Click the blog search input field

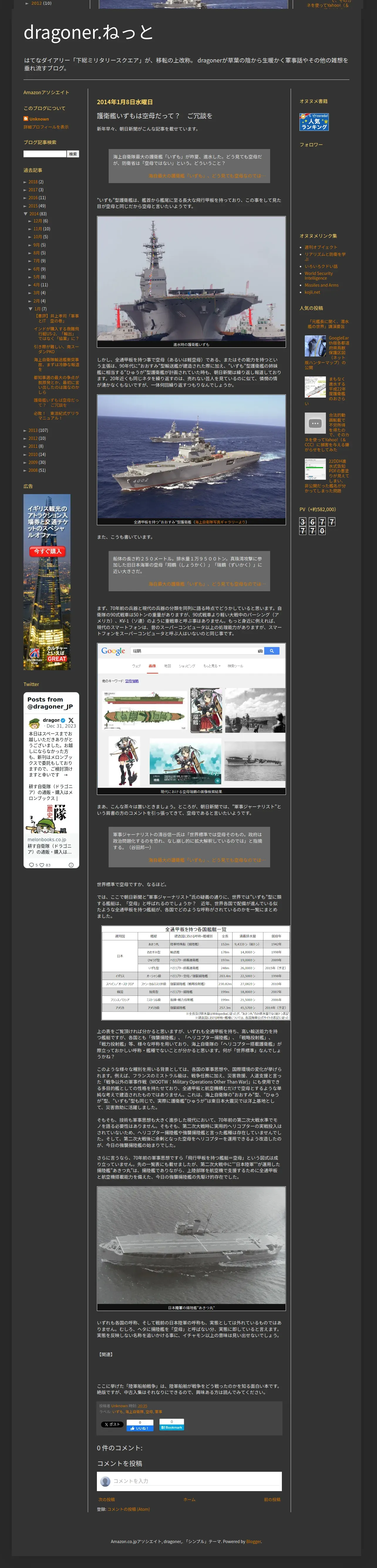click(x=44, y=154)
